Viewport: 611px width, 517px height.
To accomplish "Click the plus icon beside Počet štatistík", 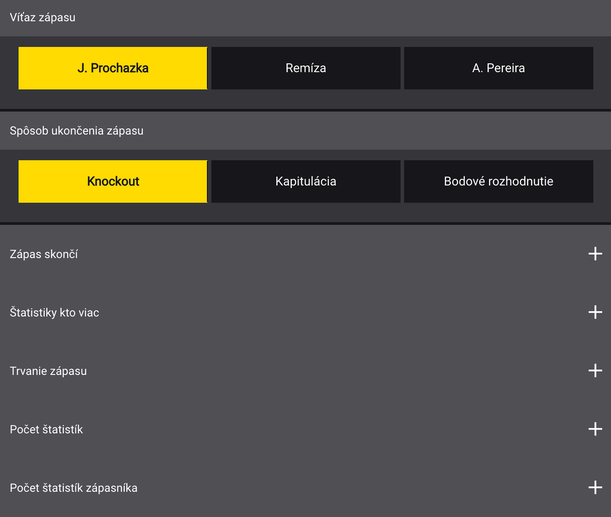I will [x=595, y=429].
